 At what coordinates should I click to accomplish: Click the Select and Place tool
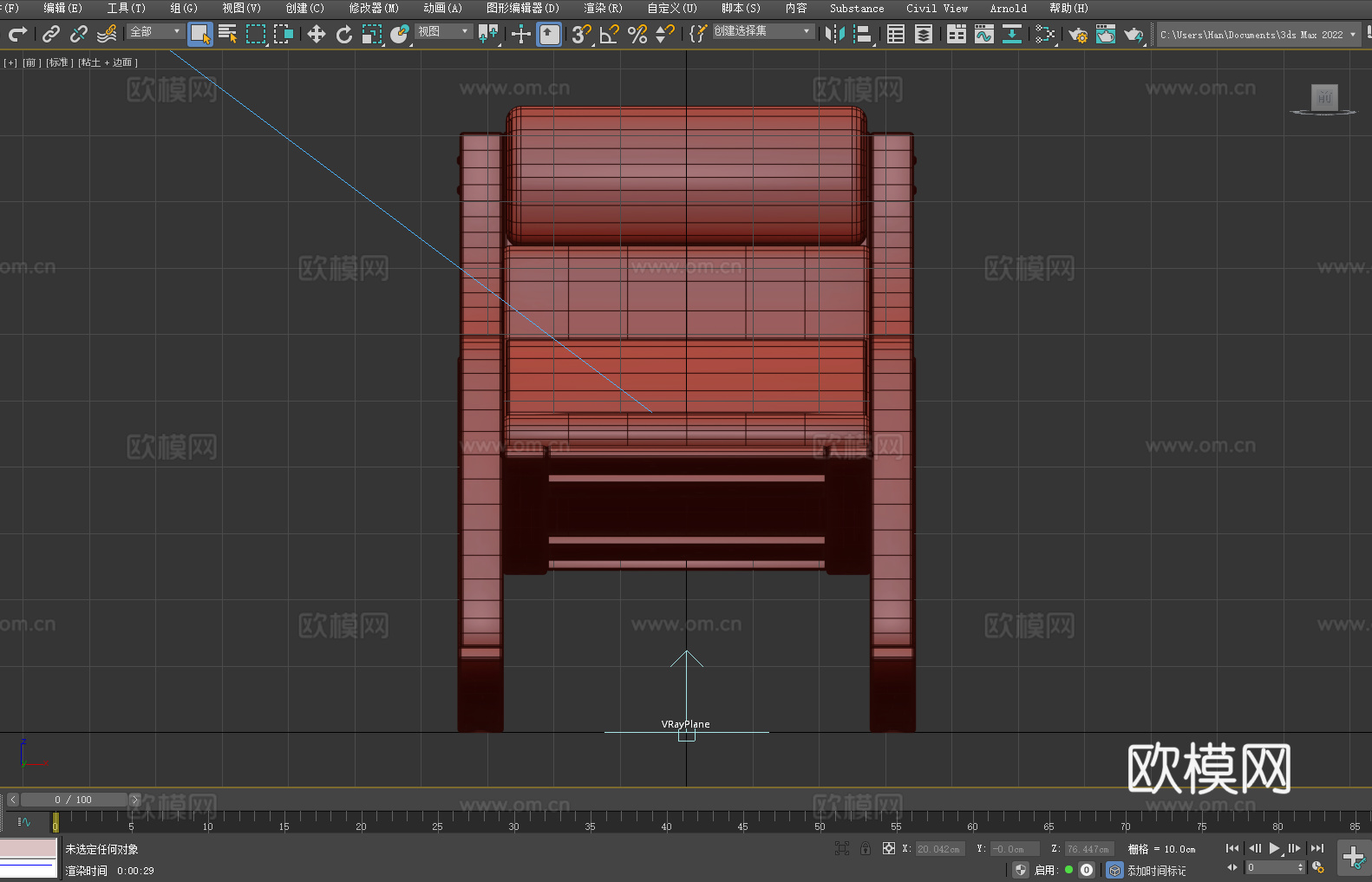[x=400, y=34]
